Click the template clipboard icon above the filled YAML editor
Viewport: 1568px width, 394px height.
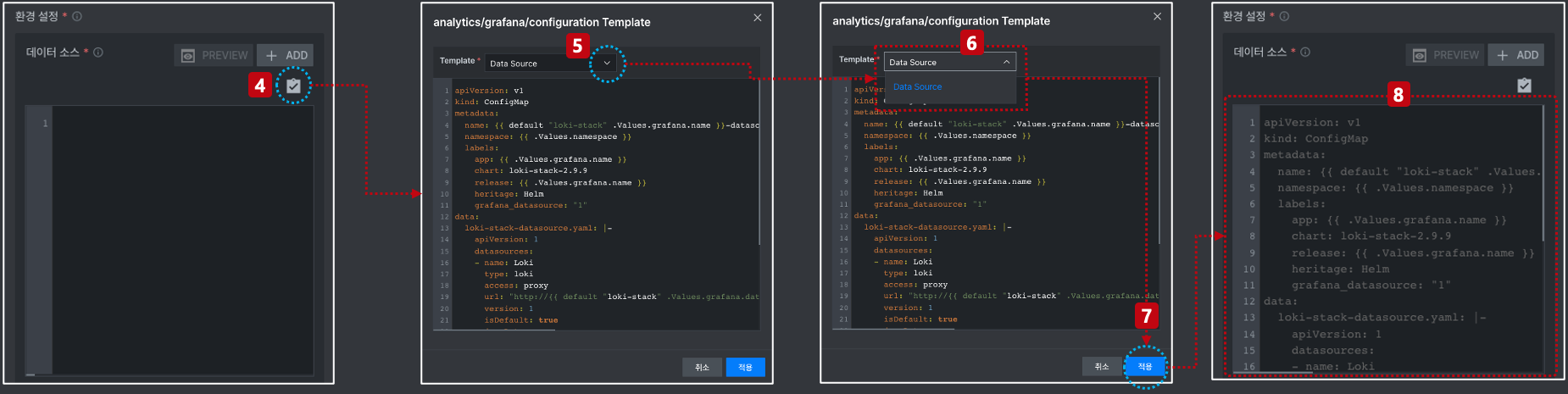[1524, 85]
